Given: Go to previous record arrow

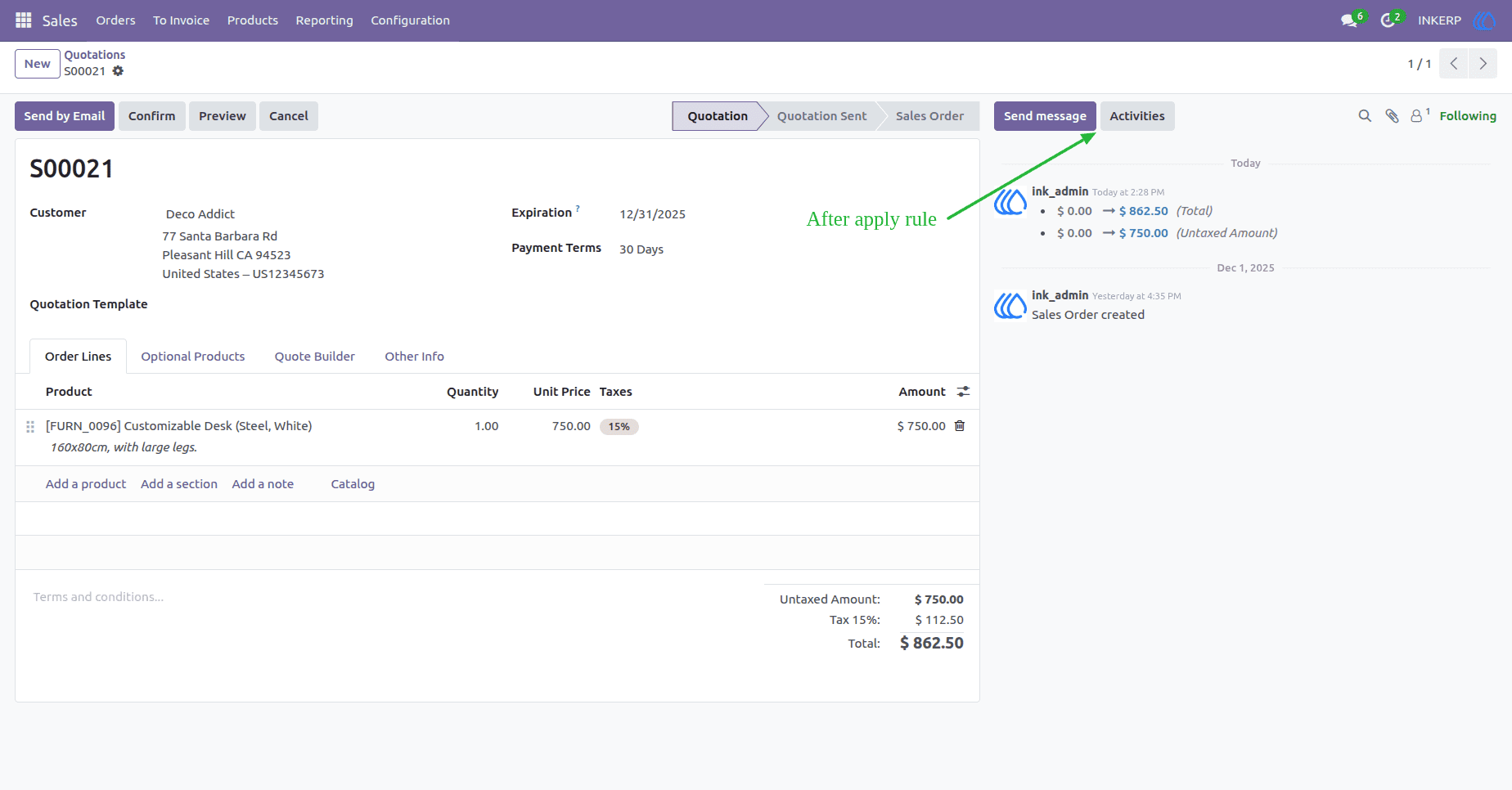Looking at the screenshot, I should click(1454, 64).
